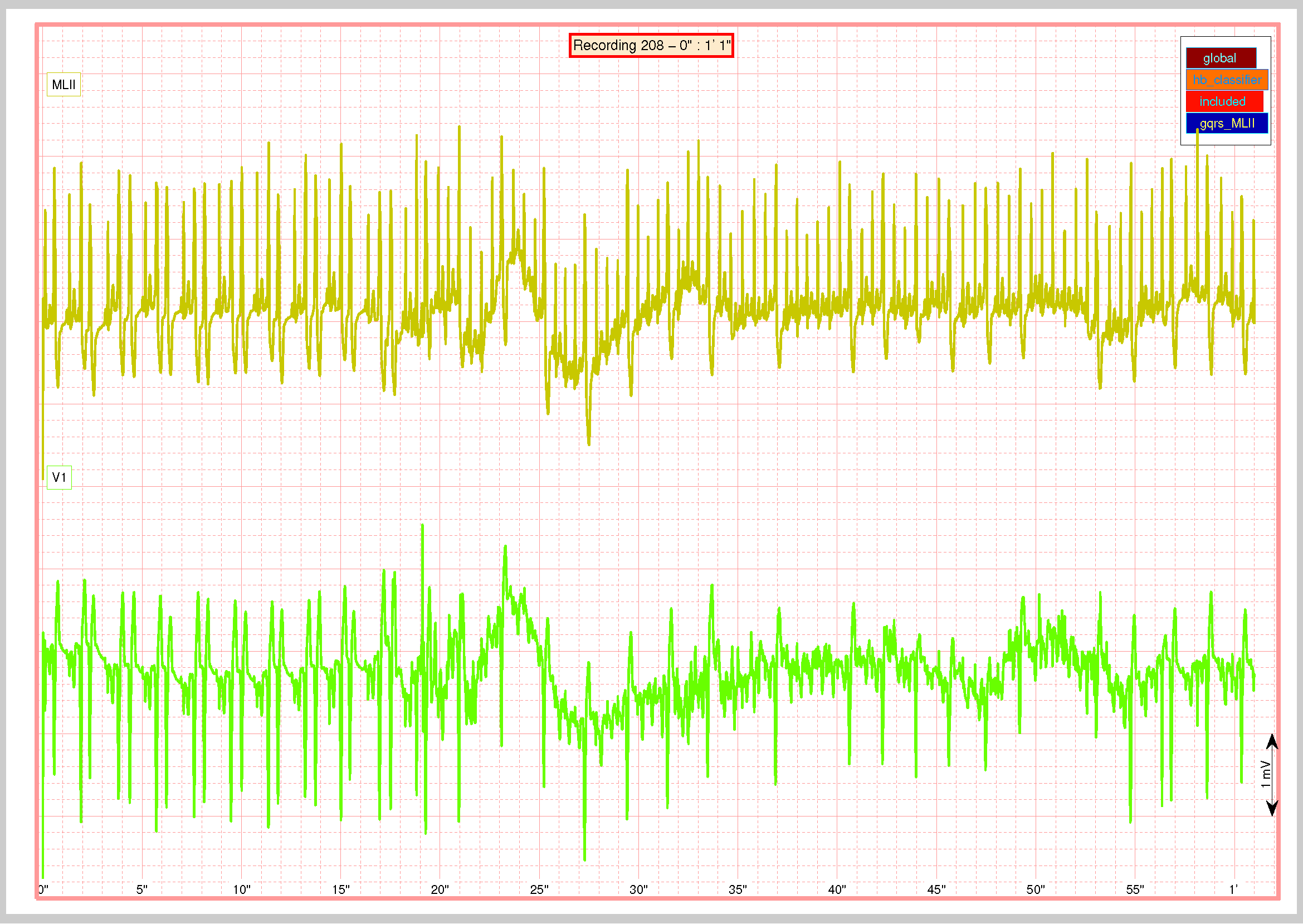Click the V1 lead label

[x=59, y=477]
